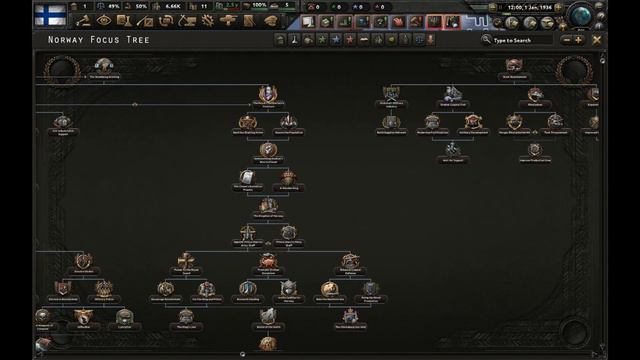The image size is (640, 360).
Task: Open the Logistics menu icon
Action: [x=249, y=20]
